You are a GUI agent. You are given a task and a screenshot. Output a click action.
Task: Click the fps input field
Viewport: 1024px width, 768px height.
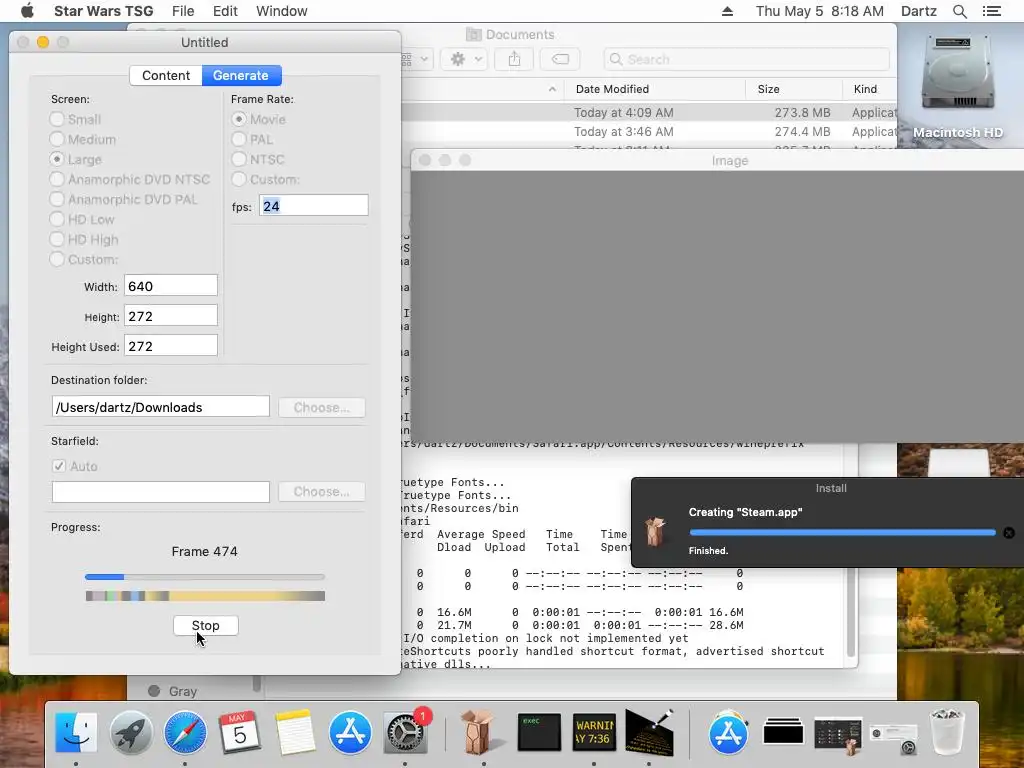point(313,206)
